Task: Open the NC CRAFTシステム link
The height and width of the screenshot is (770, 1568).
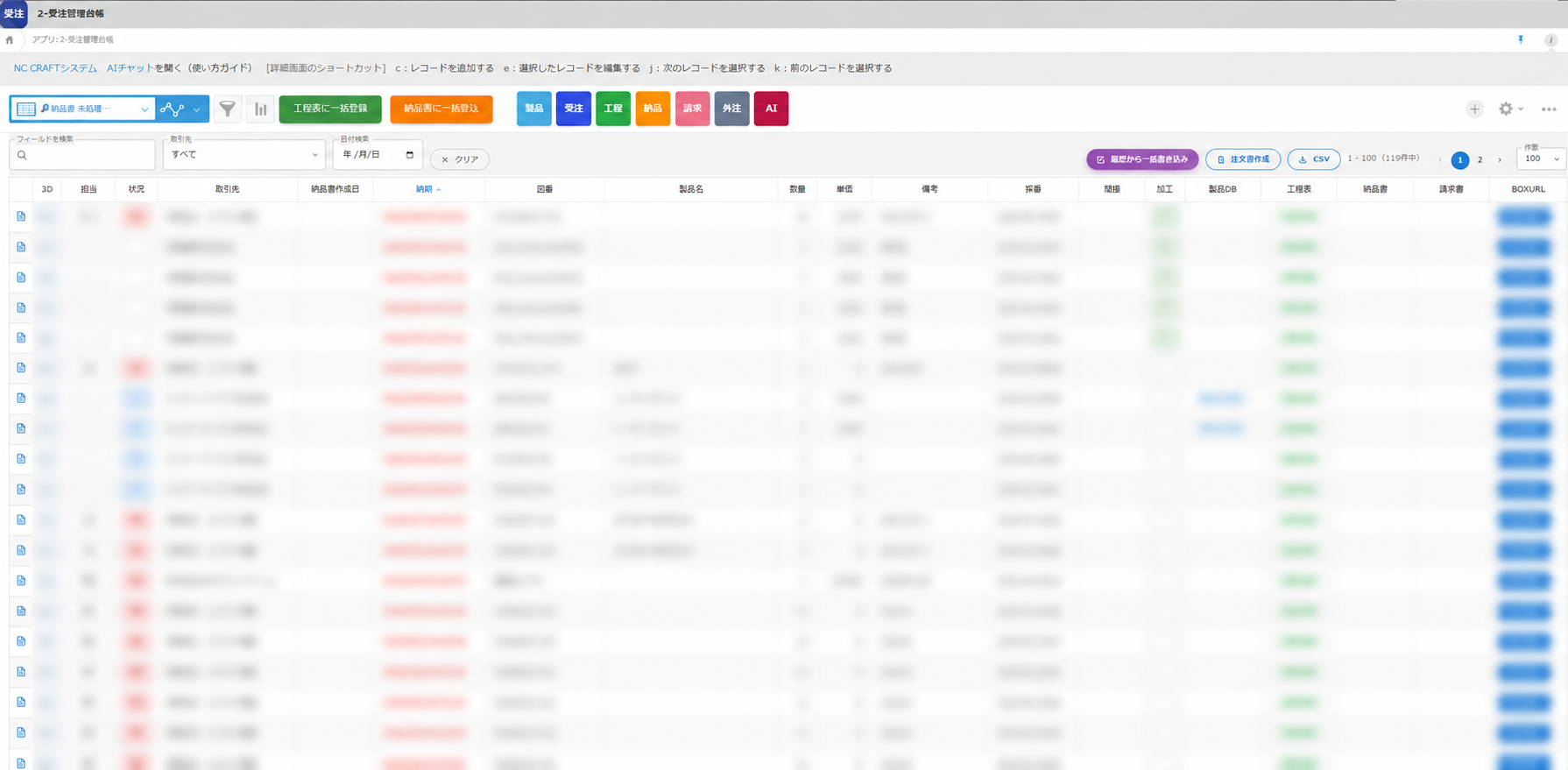Action: pos(55,68)
